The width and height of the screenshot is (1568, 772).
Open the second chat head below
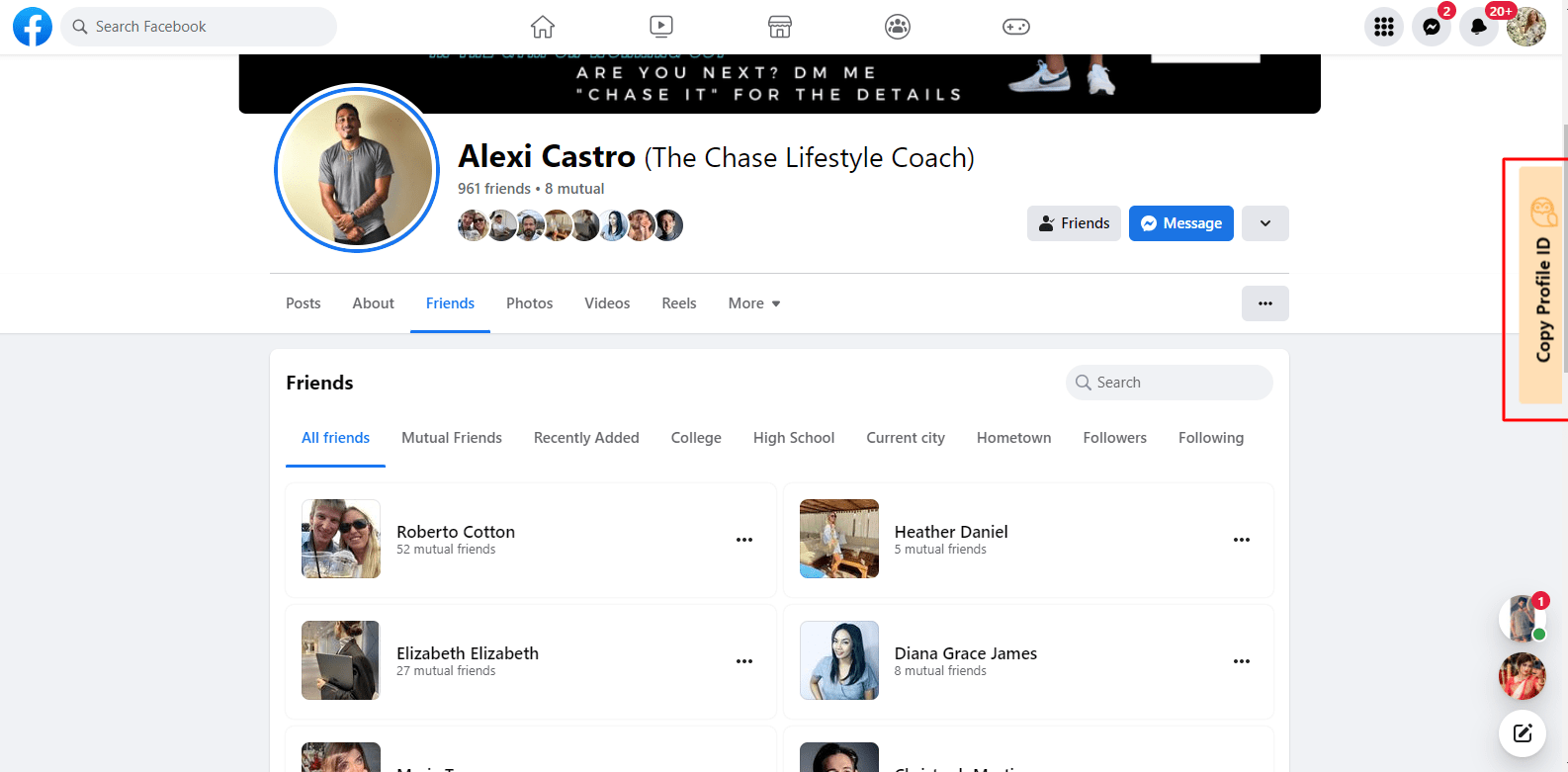click(1523, 676)
